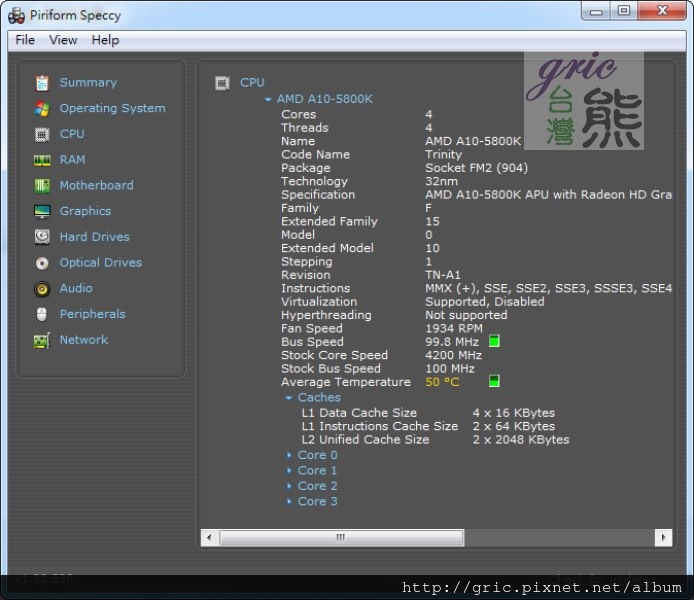Click the Motherboard icon in sidebar
The height and width of the screenshot is (600, 694).
(42, 186)
